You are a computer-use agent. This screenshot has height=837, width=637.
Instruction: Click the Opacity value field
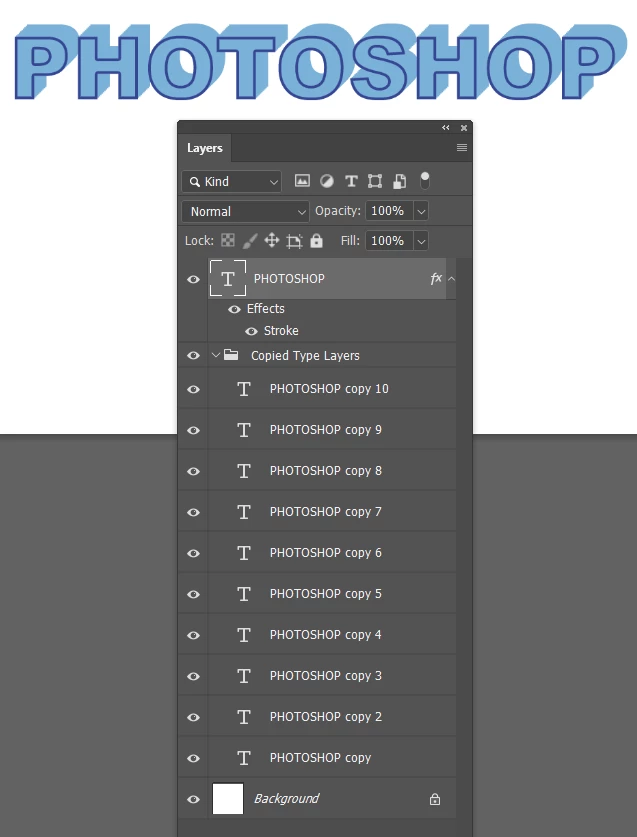389,211
